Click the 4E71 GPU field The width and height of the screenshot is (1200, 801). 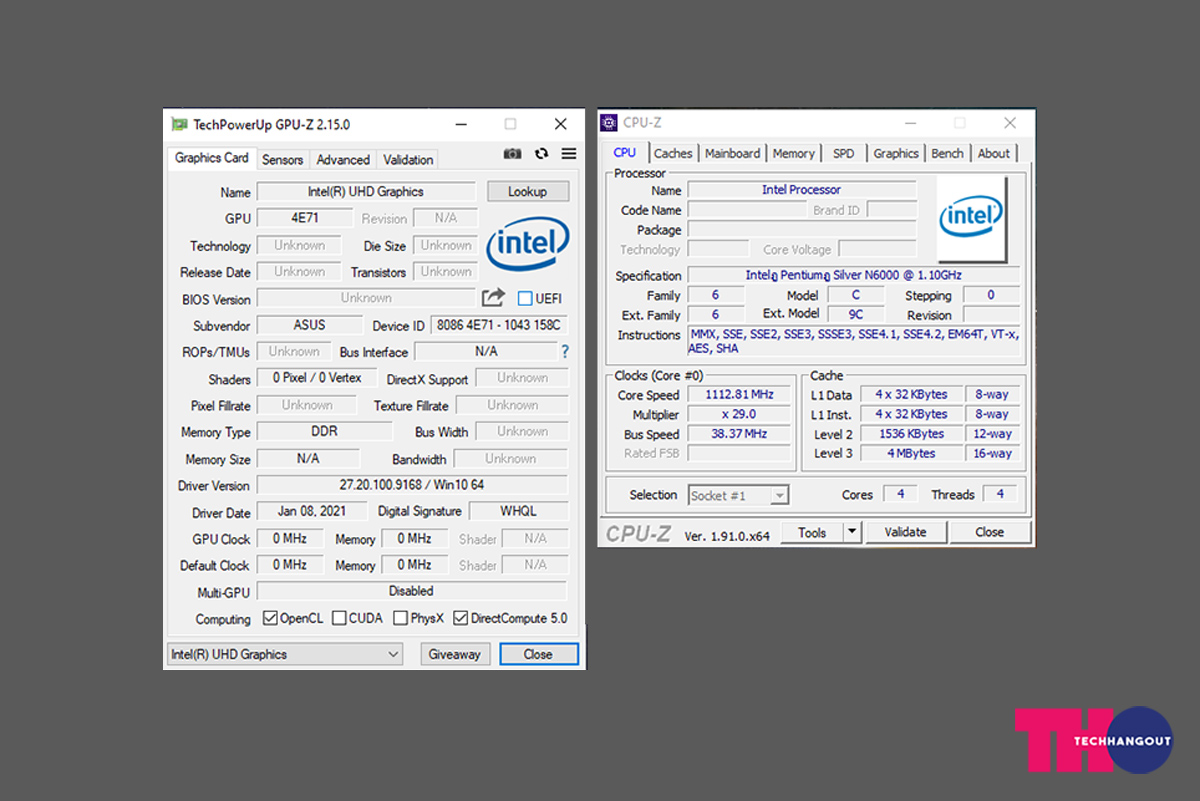coord(305,218)
